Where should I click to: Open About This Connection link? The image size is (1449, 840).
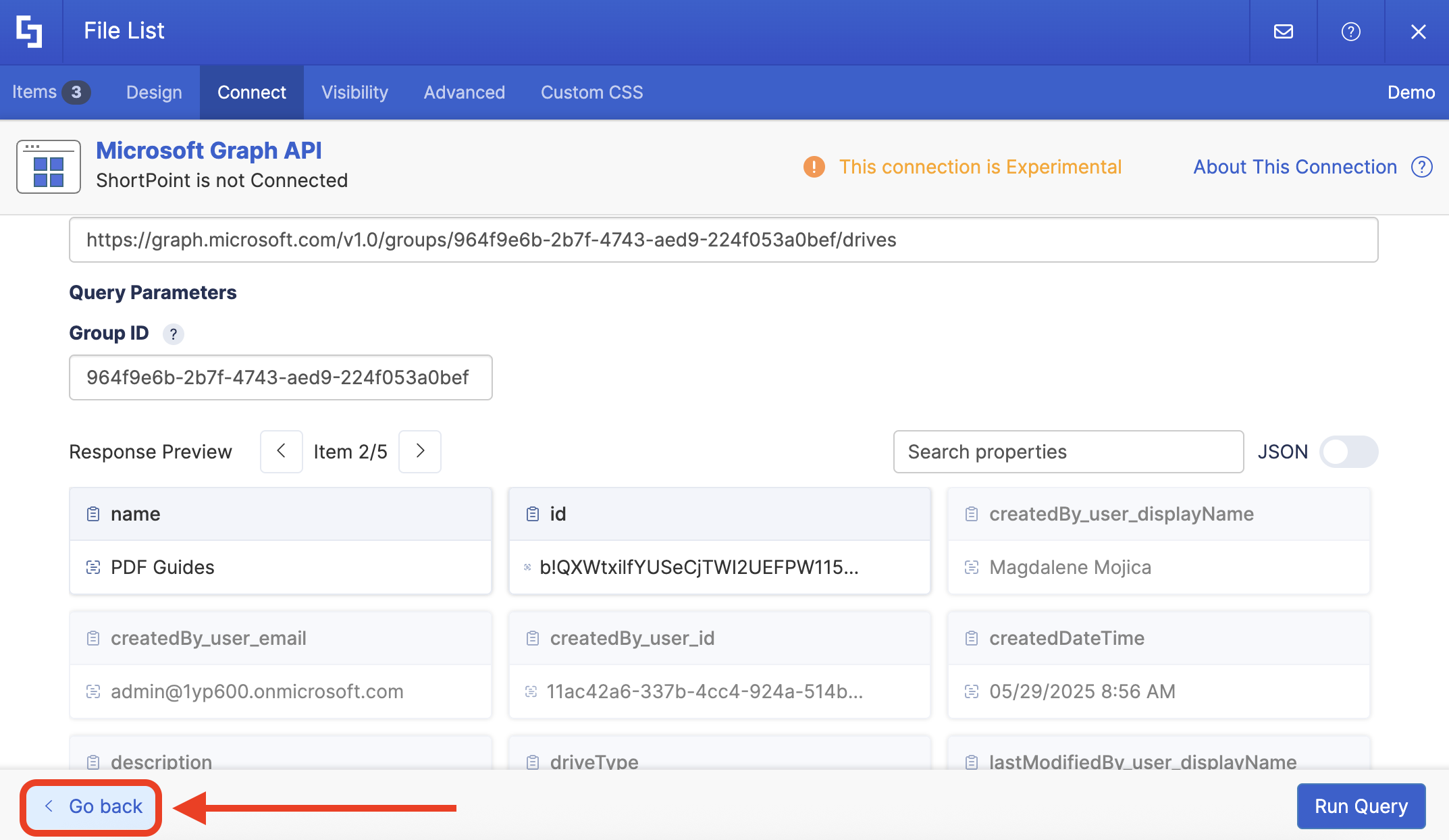(x=1294, y=167)
